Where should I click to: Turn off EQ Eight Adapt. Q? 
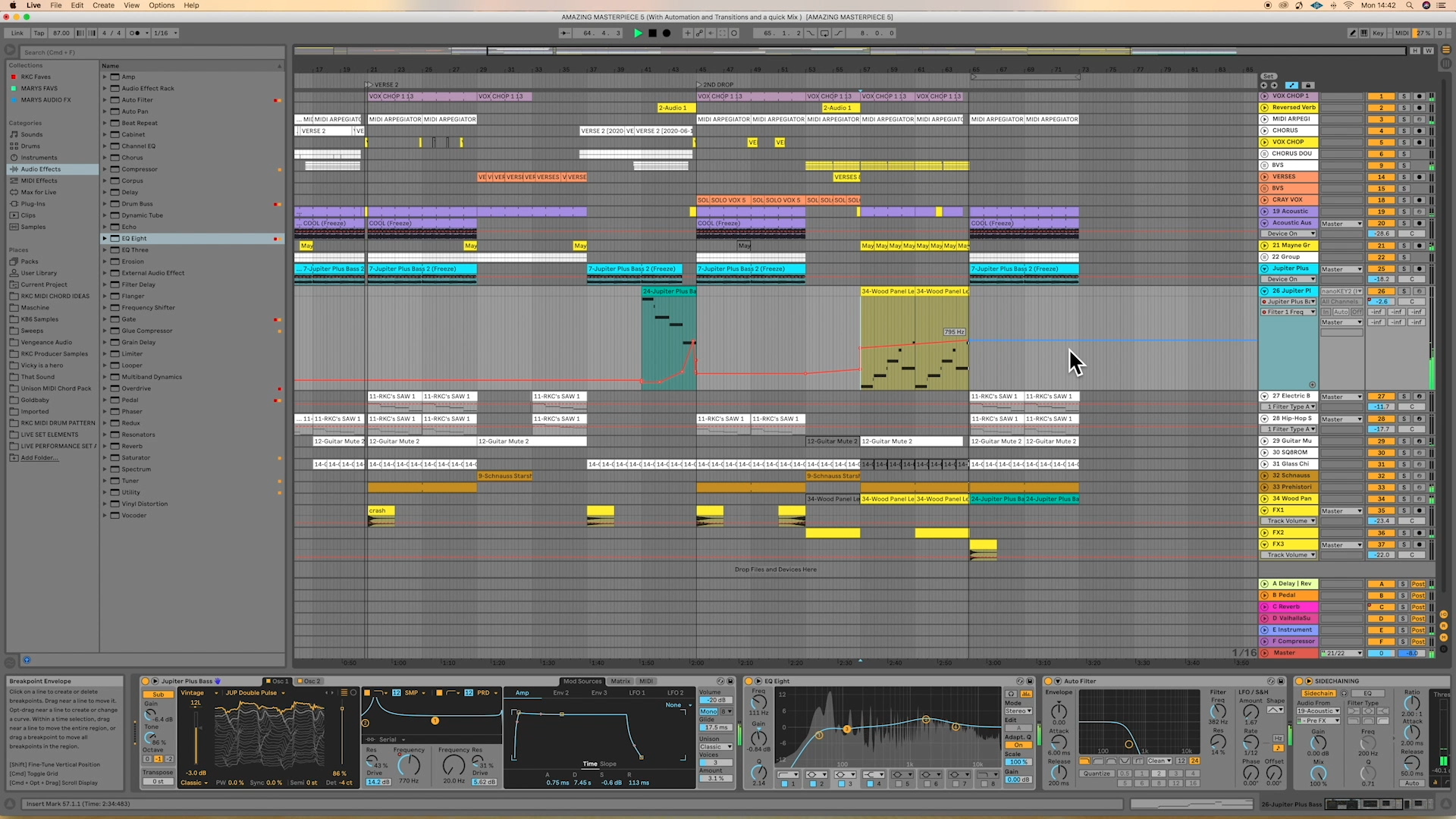(x=1018, y=745)
